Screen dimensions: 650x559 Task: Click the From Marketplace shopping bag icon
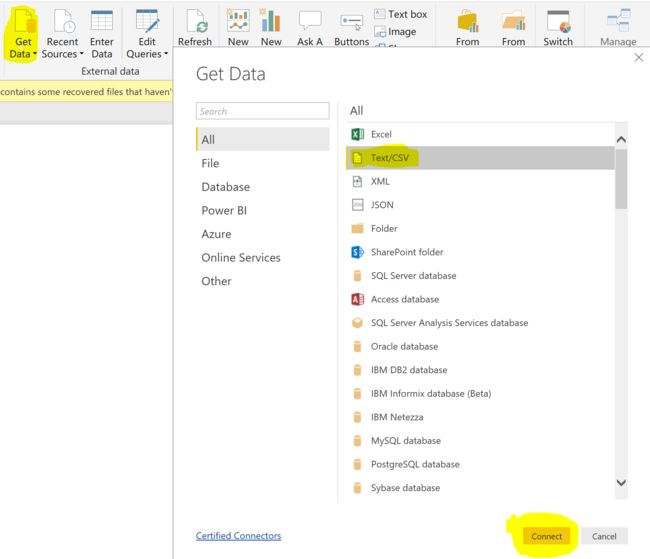(x=468, y=22)
